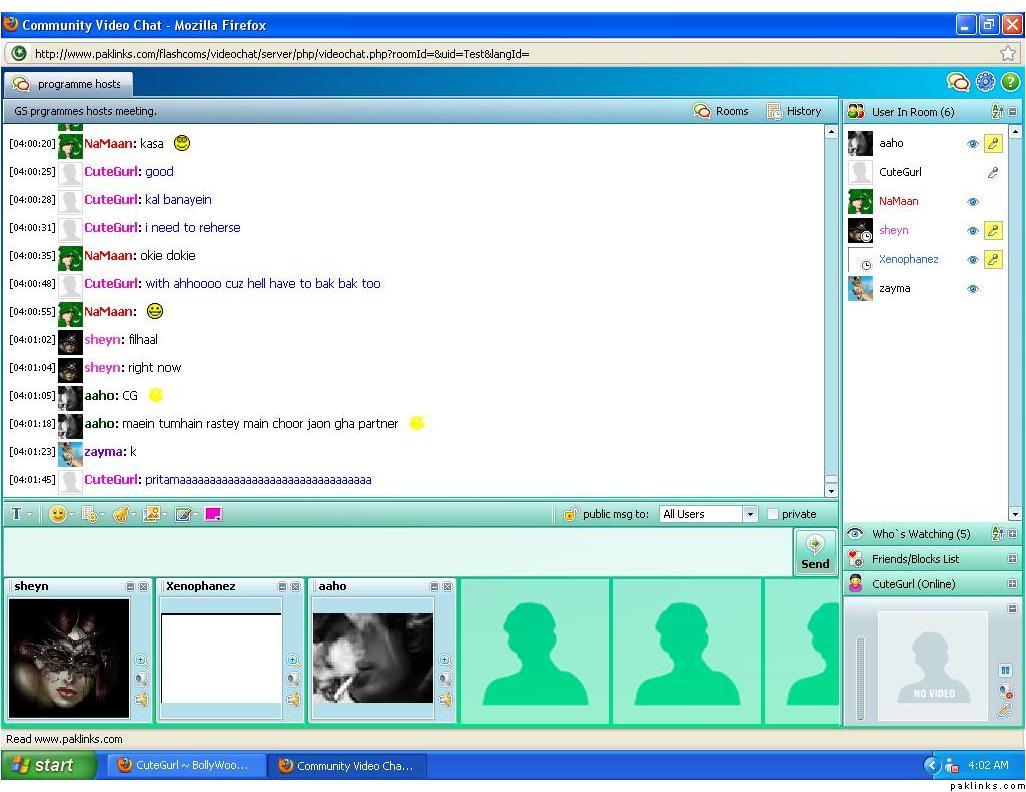Image resolution: width=1026 pixels, height=792 pixels.
Task: Toggle the eye icon next to NaMaan
Action: pos(972,202)
